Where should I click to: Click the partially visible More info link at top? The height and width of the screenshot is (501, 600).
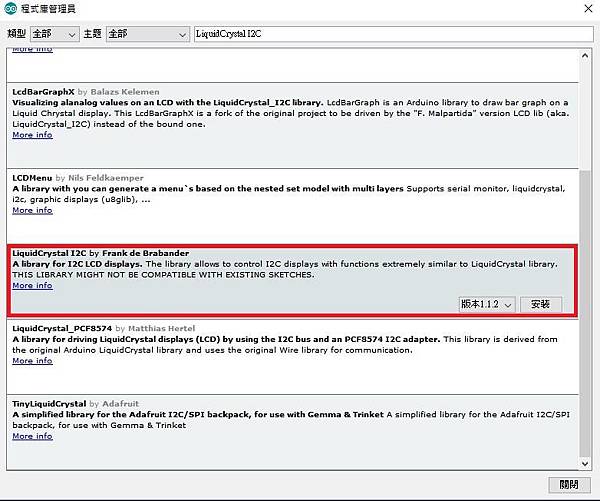click(32, 50)
